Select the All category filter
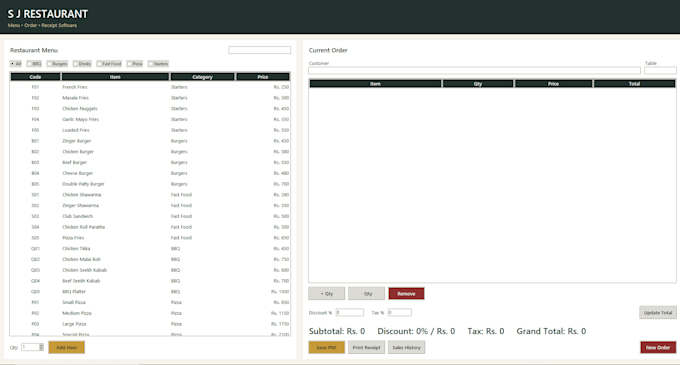 tap(16, 64)
